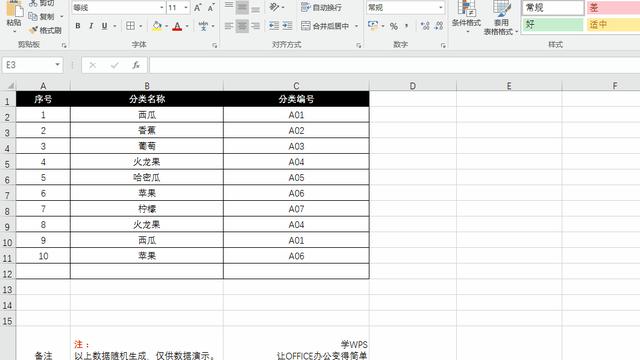Image resolution: width=640 pixels, height=360 pixels.
Task: Select cell containing 哈密瓜
Action: (x=147, y=178)
